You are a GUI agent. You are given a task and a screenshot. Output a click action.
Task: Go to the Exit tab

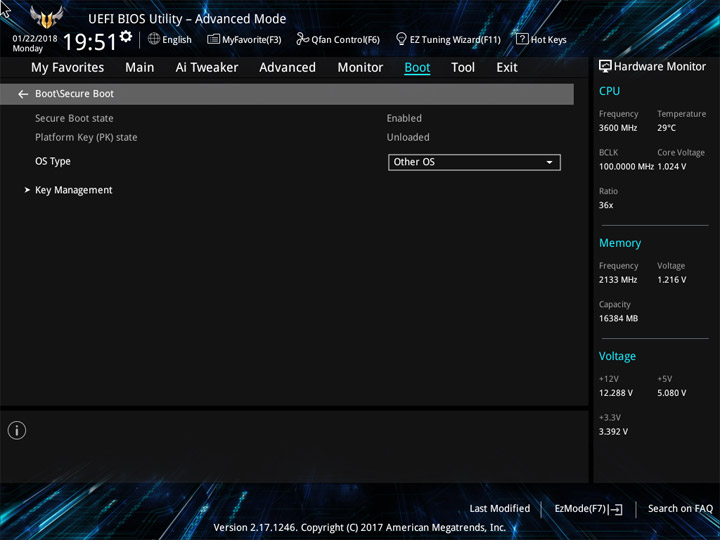point(507,68)
